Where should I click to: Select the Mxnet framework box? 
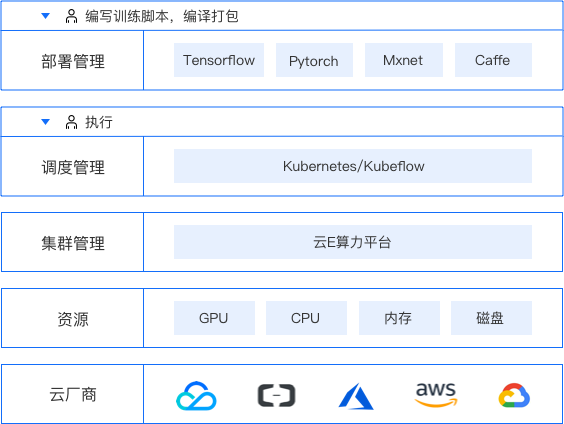pos(404,60)
